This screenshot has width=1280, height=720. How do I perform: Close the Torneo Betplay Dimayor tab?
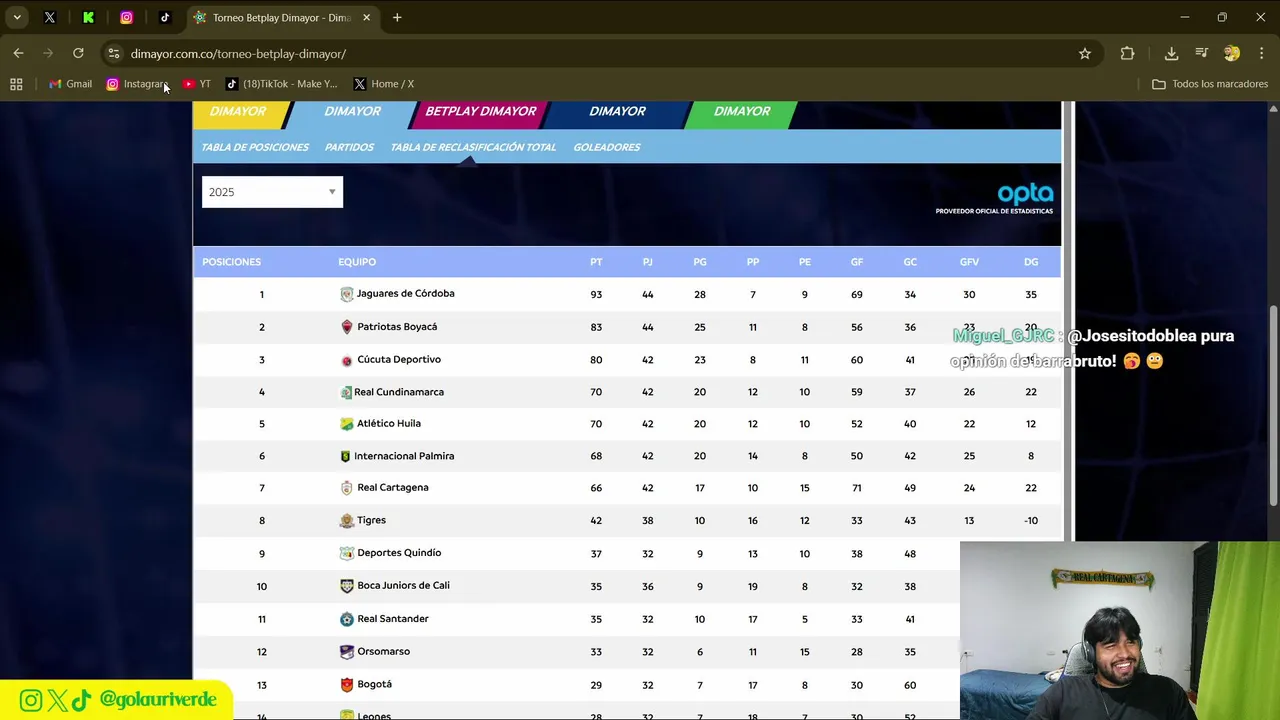click(366, 17)
